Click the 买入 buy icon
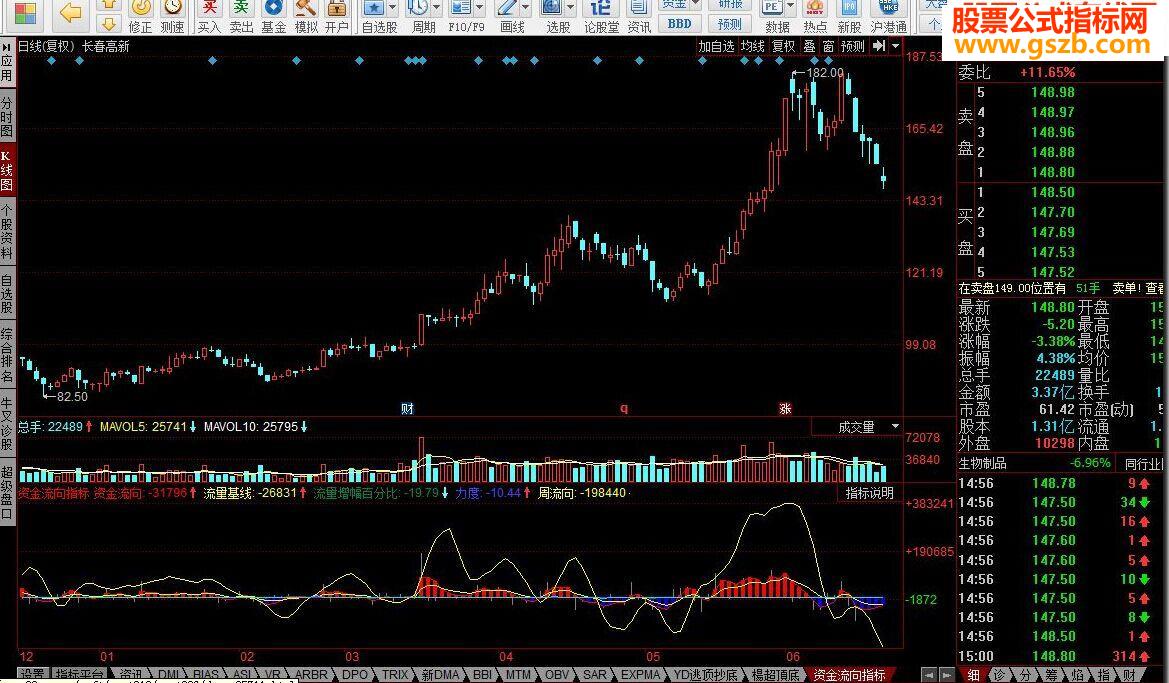 pos(209,7)
